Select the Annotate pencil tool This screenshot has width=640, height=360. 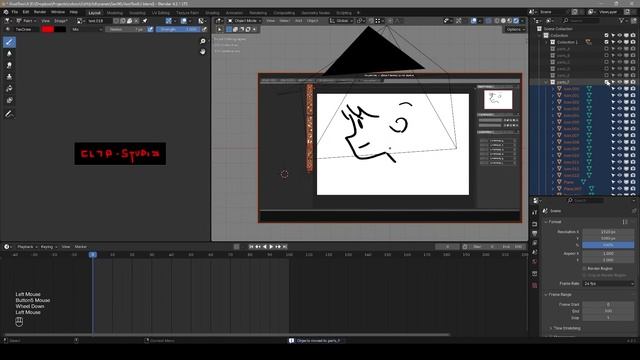tap(9, 115)
